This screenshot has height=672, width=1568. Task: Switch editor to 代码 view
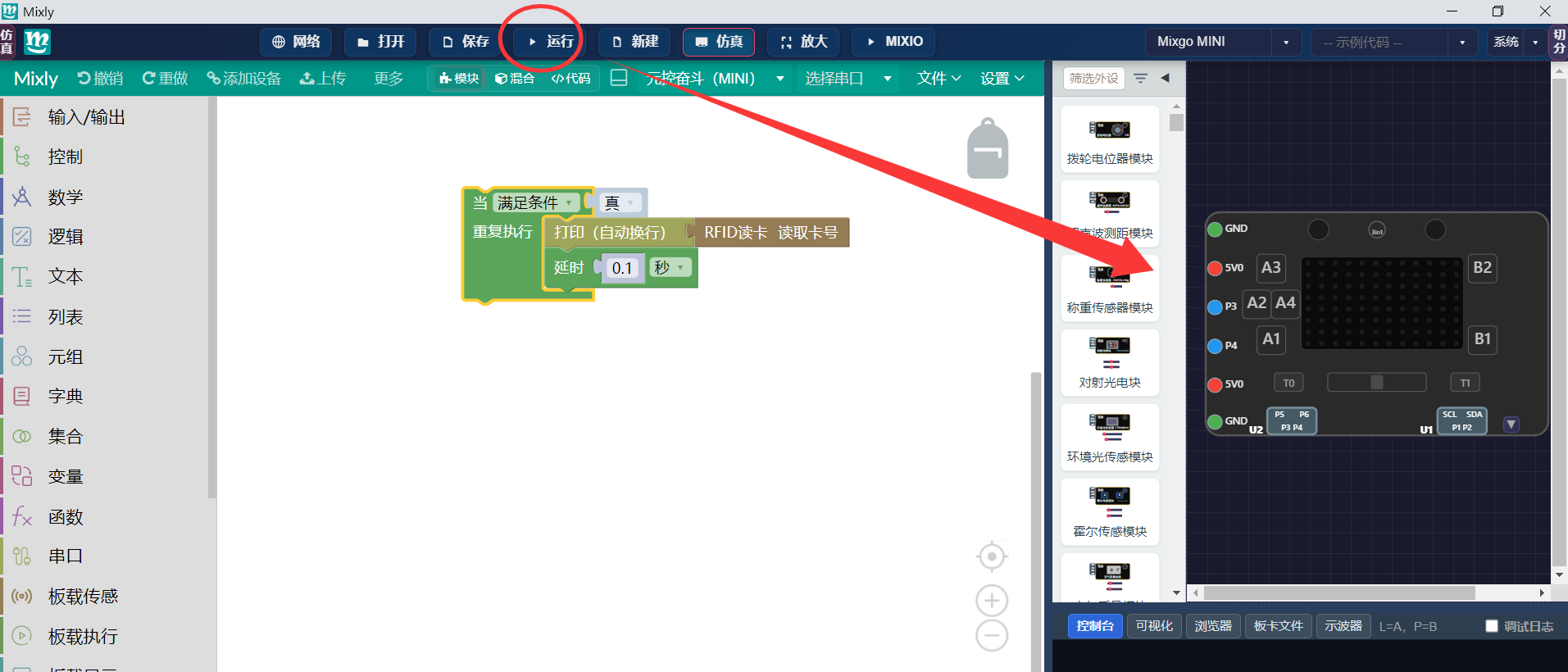571,79
